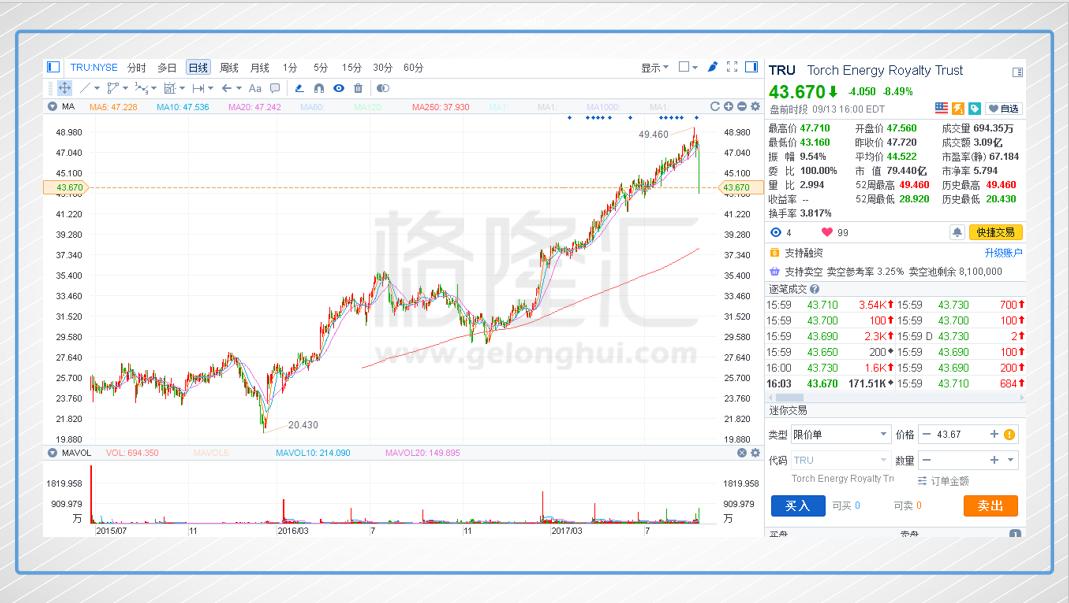Click the US flag market icon

tap(941, 108)
